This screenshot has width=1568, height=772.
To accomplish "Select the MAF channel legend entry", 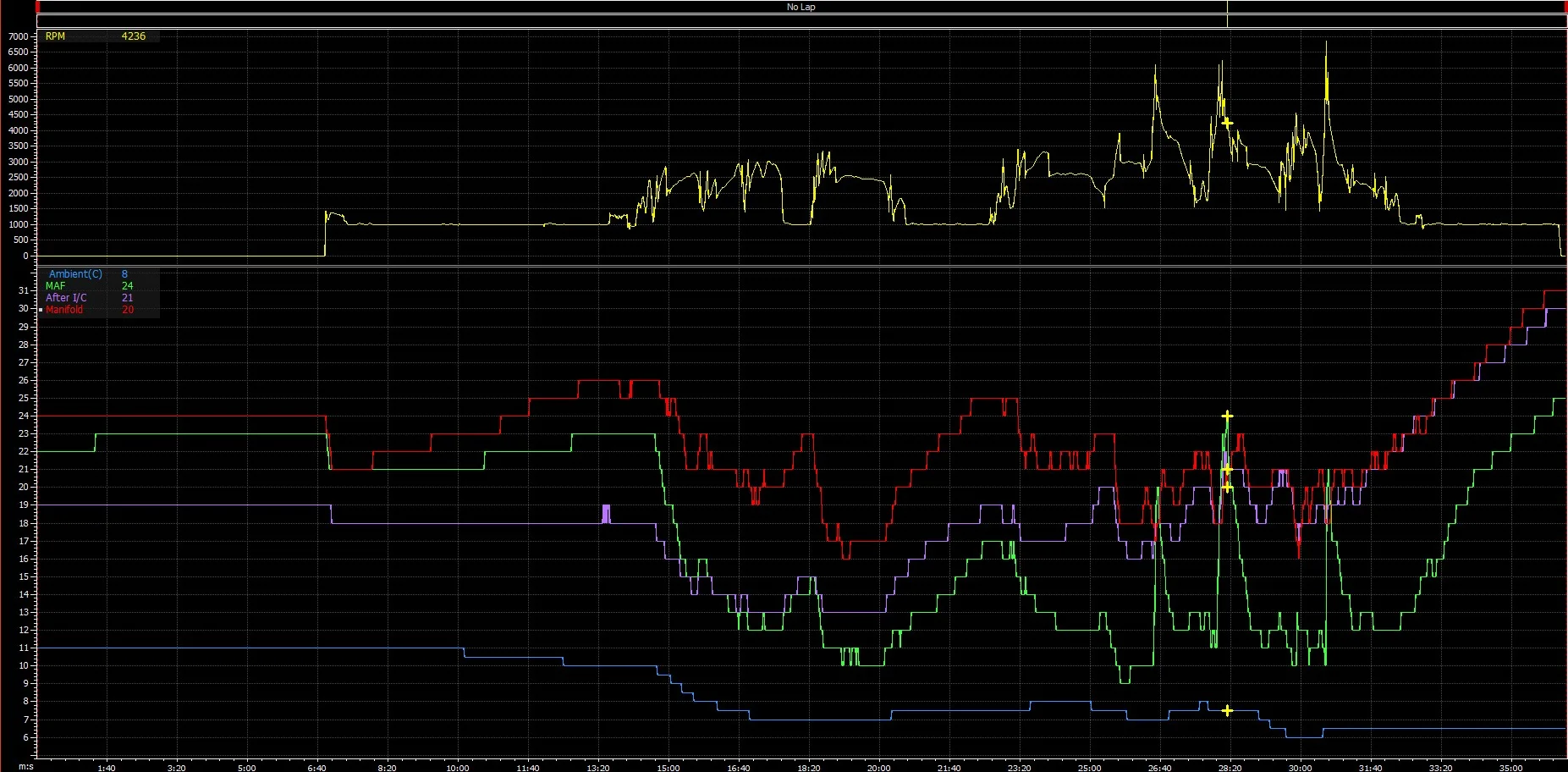I will coord(55,286).
